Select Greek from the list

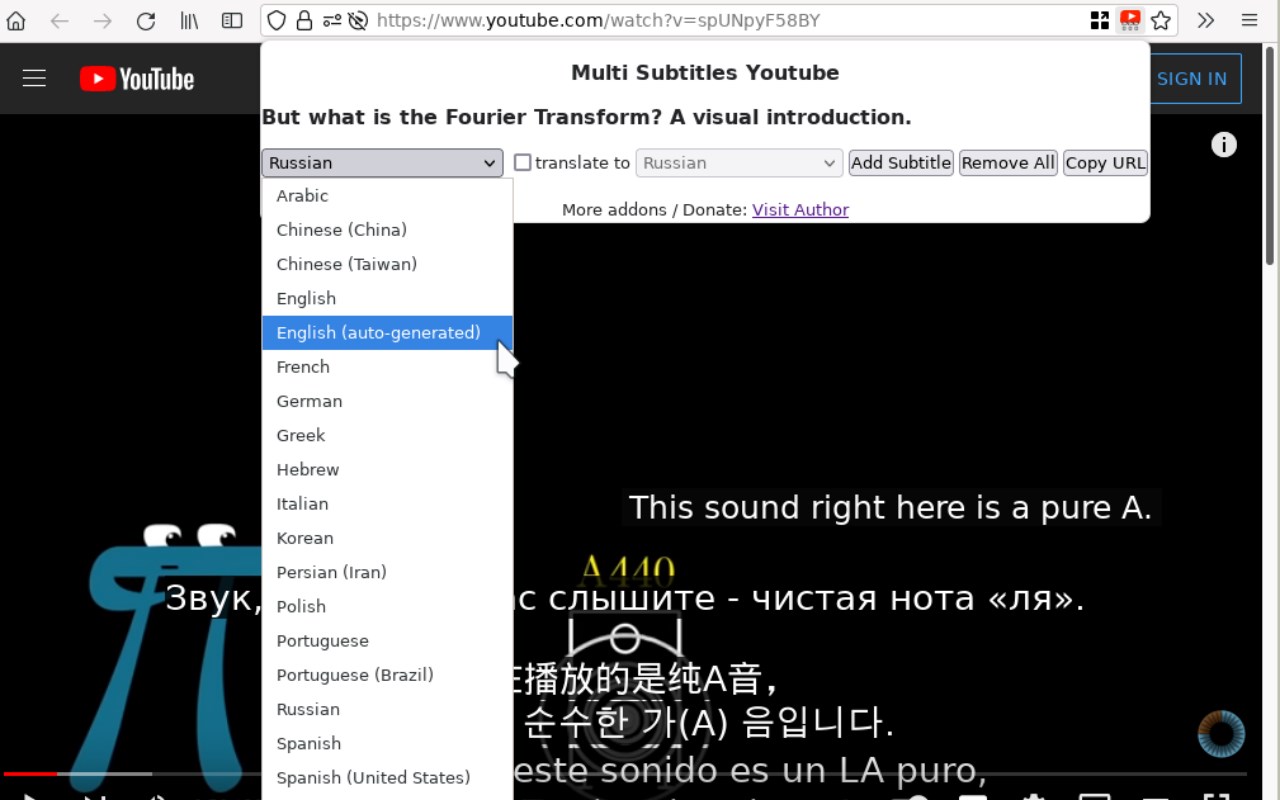[x=388, y=435]
